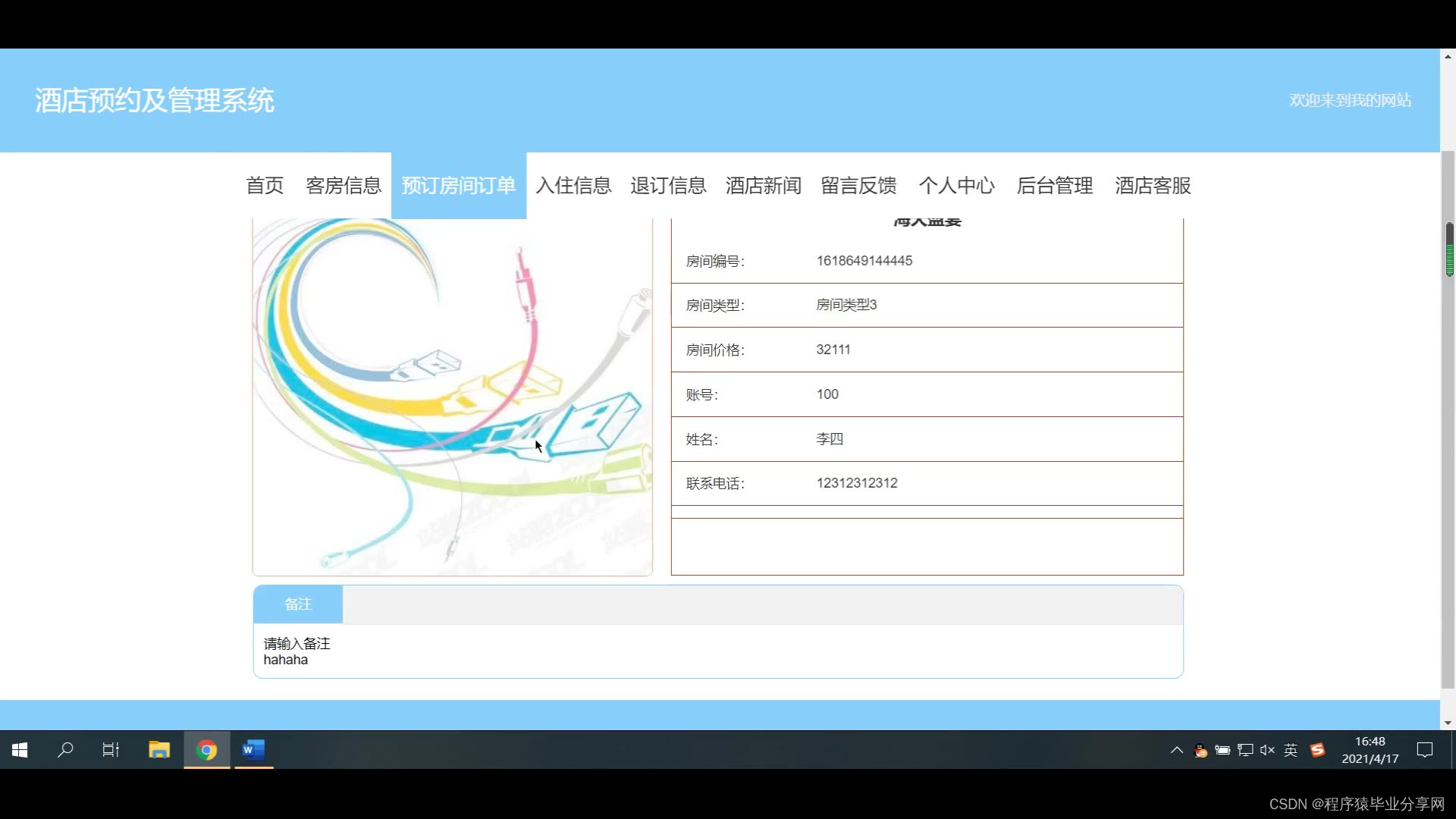Click the taskbar search icon

(x=65, y=750)
